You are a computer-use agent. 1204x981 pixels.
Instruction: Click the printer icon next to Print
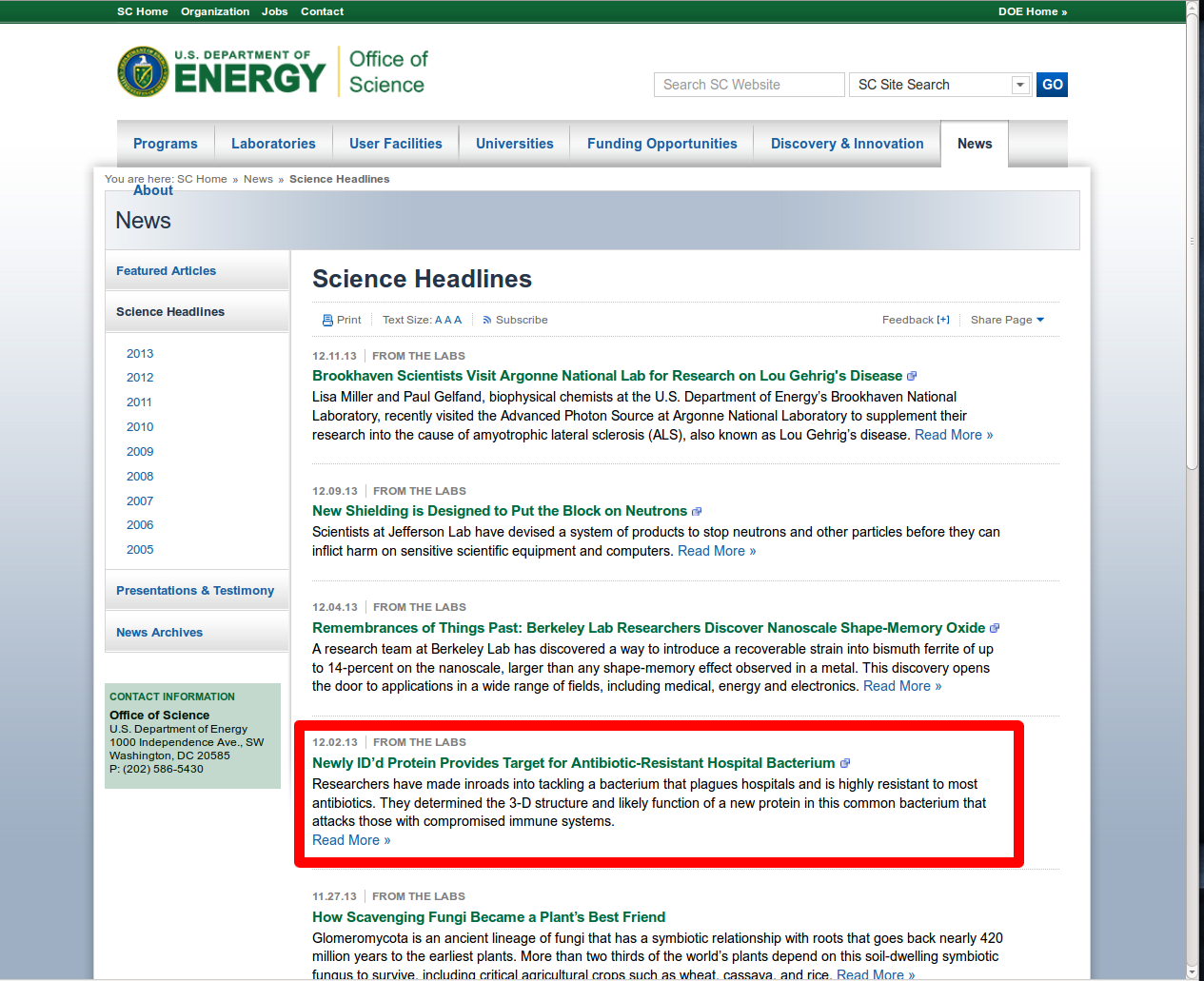[x=327, y=321]
